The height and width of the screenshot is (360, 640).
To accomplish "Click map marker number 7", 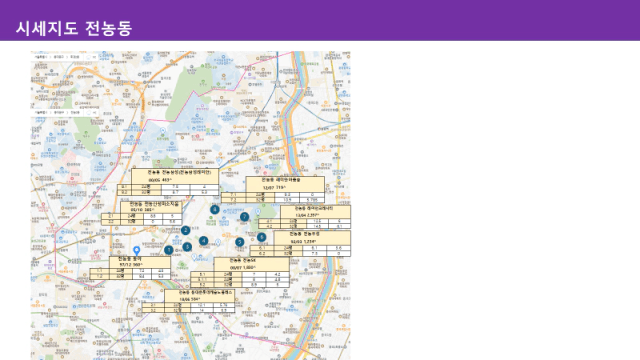I will tap(244, 217).
